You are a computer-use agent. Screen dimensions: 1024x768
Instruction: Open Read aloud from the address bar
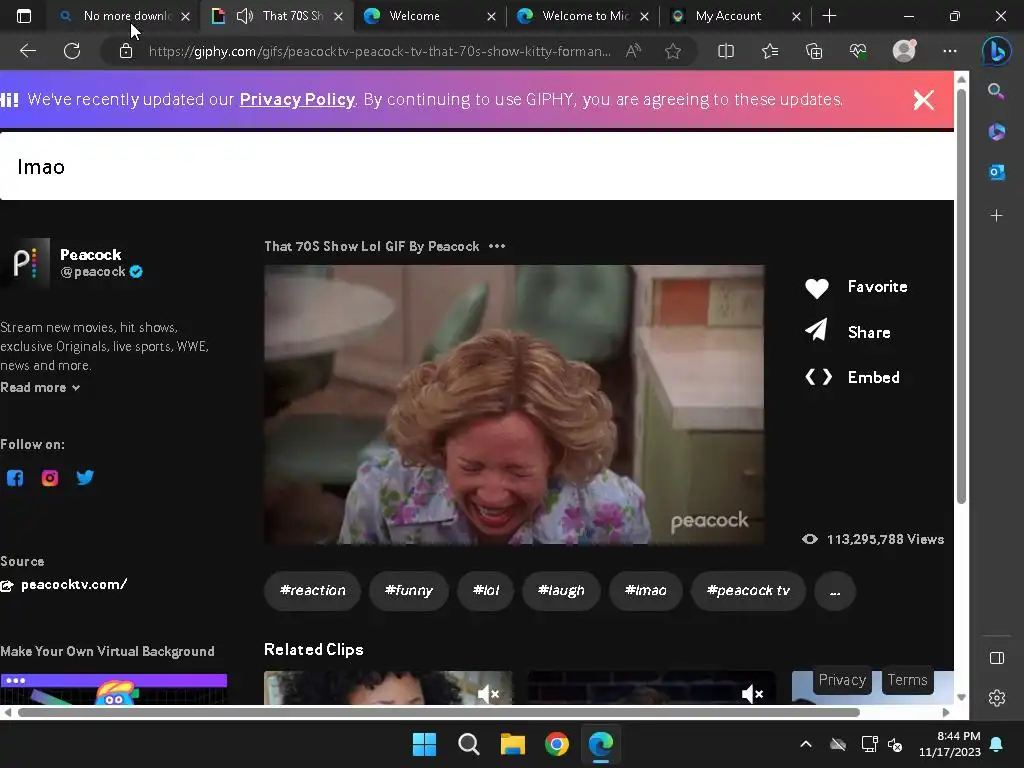pyautogui.click(x=633, y=51)
